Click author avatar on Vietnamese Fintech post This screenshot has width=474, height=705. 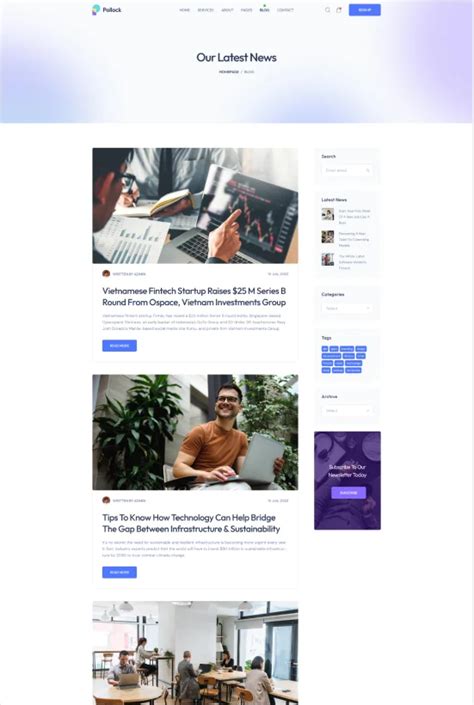pos(106,273)
